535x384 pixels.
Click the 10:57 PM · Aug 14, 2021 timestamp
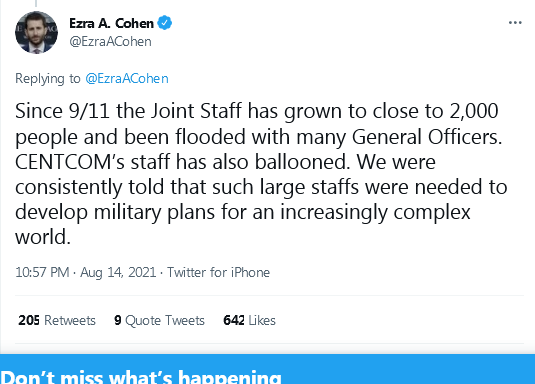click(86, 272)
